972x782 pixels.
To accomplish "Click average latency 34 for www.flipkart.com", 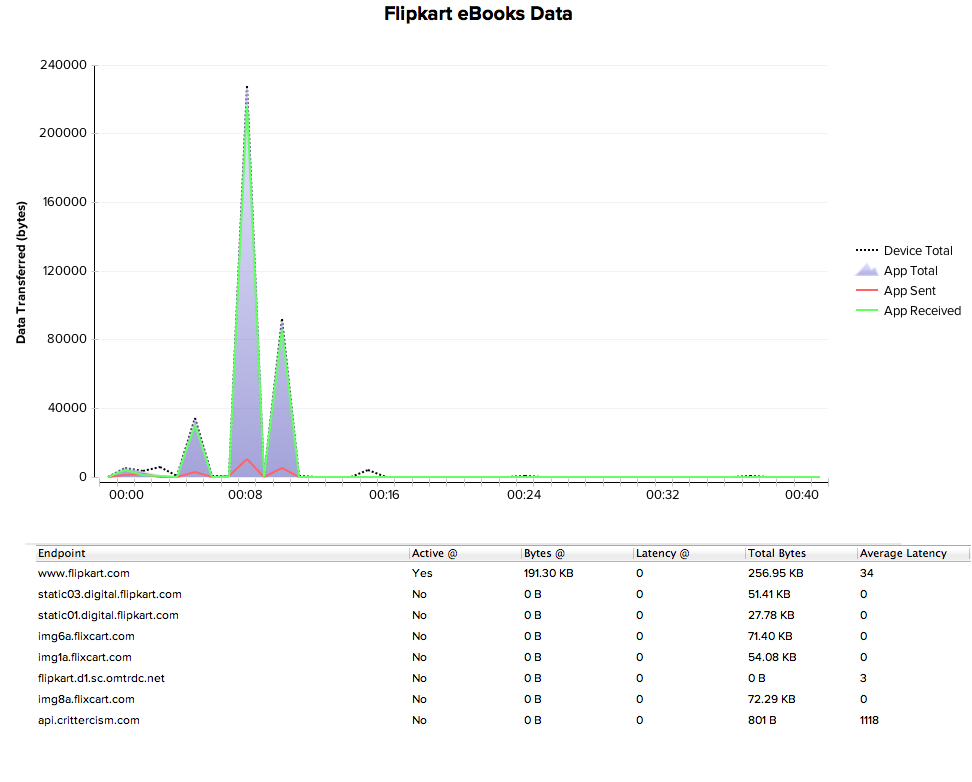I will (x=867, y=573).
